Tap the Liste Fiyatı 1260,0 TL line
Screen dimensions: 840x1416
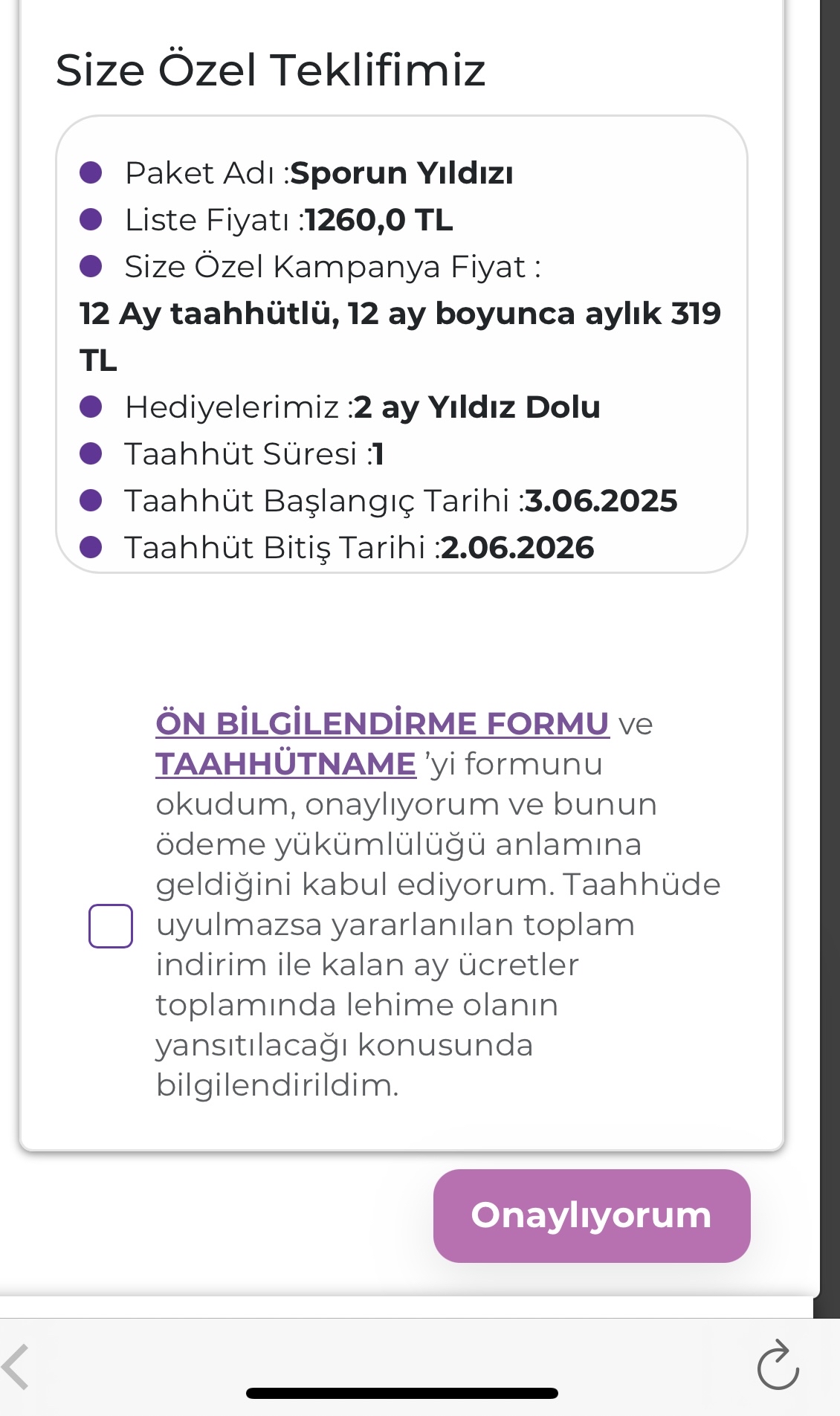coord(288,220)
